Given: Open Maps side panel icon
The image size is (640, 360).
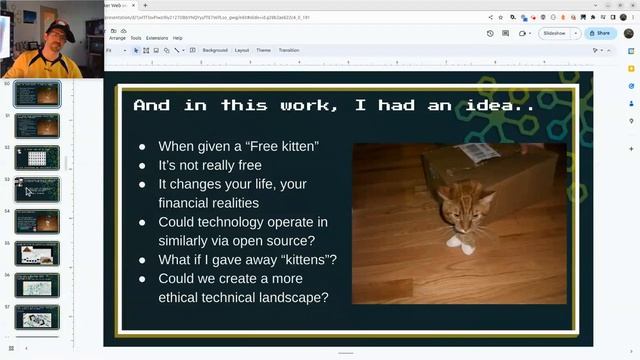Looking at the screenshot, I should coord(631,121).
